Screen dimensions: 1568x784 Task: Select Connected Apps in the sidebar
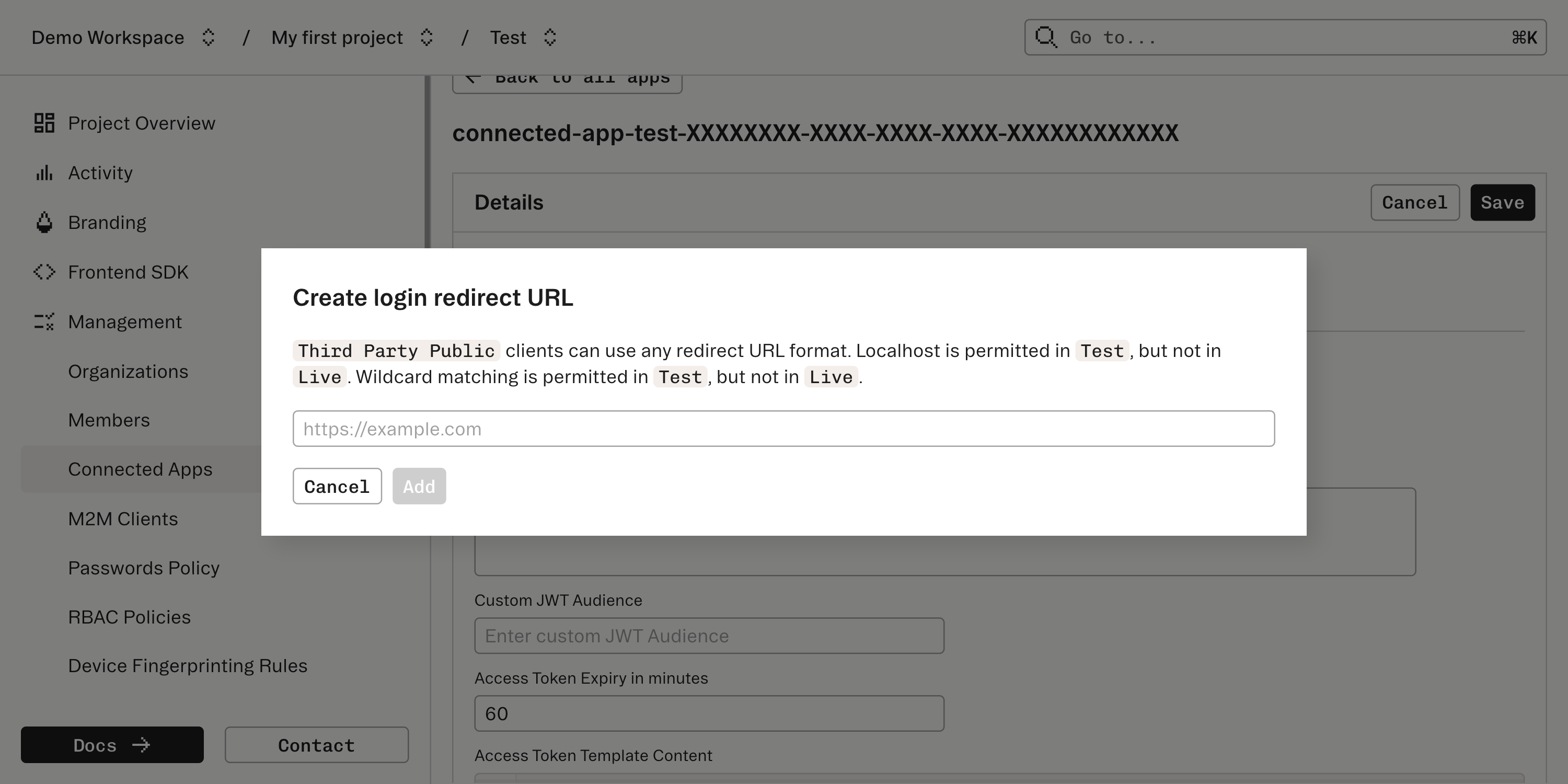[x=141, y=469]
